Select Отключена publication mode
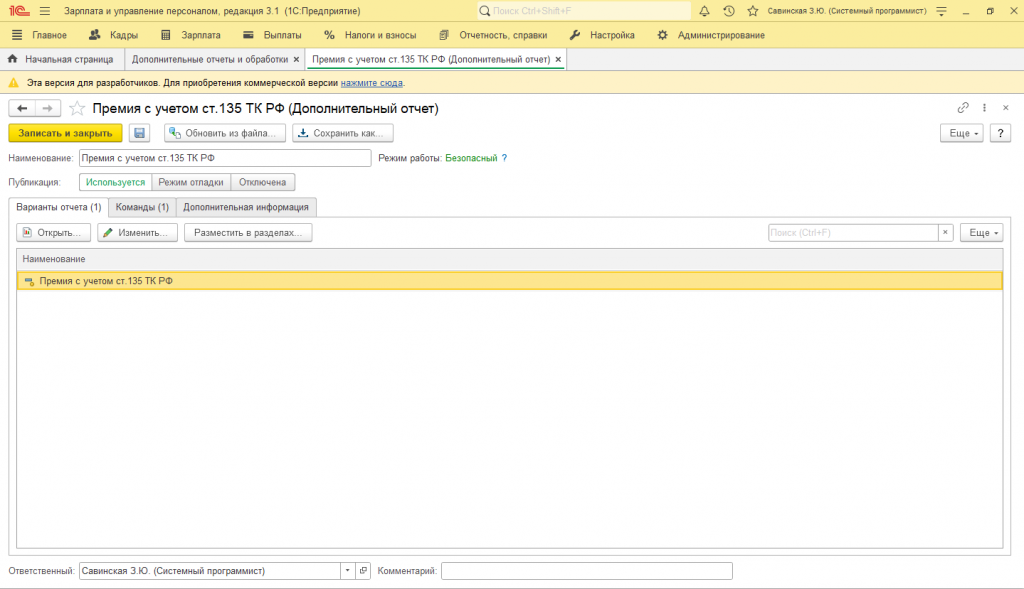This screenshot has width=1024, height=589. [262, 182]
